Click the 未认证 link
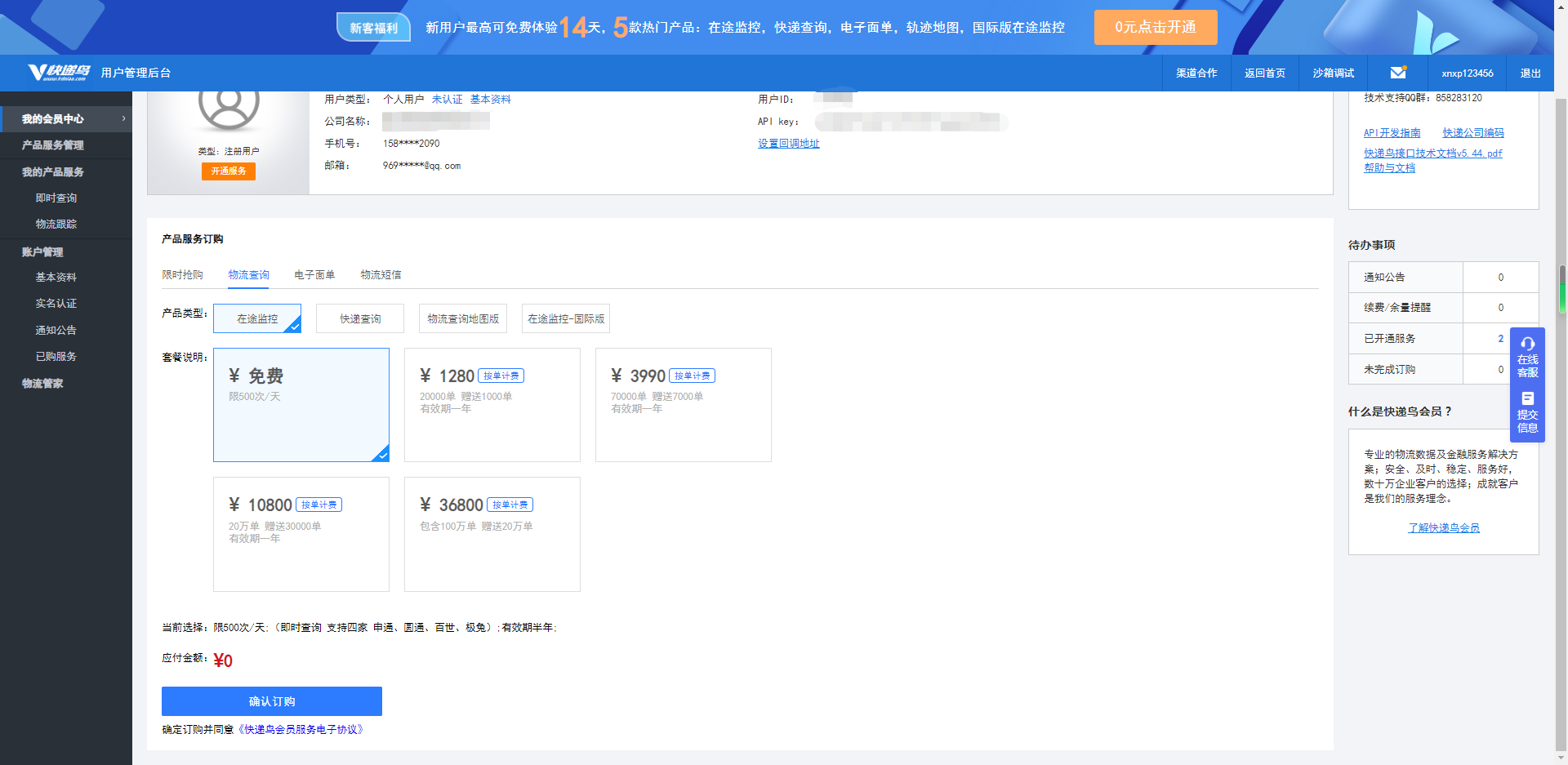The image size is (1568, 765). coord(447,99)
